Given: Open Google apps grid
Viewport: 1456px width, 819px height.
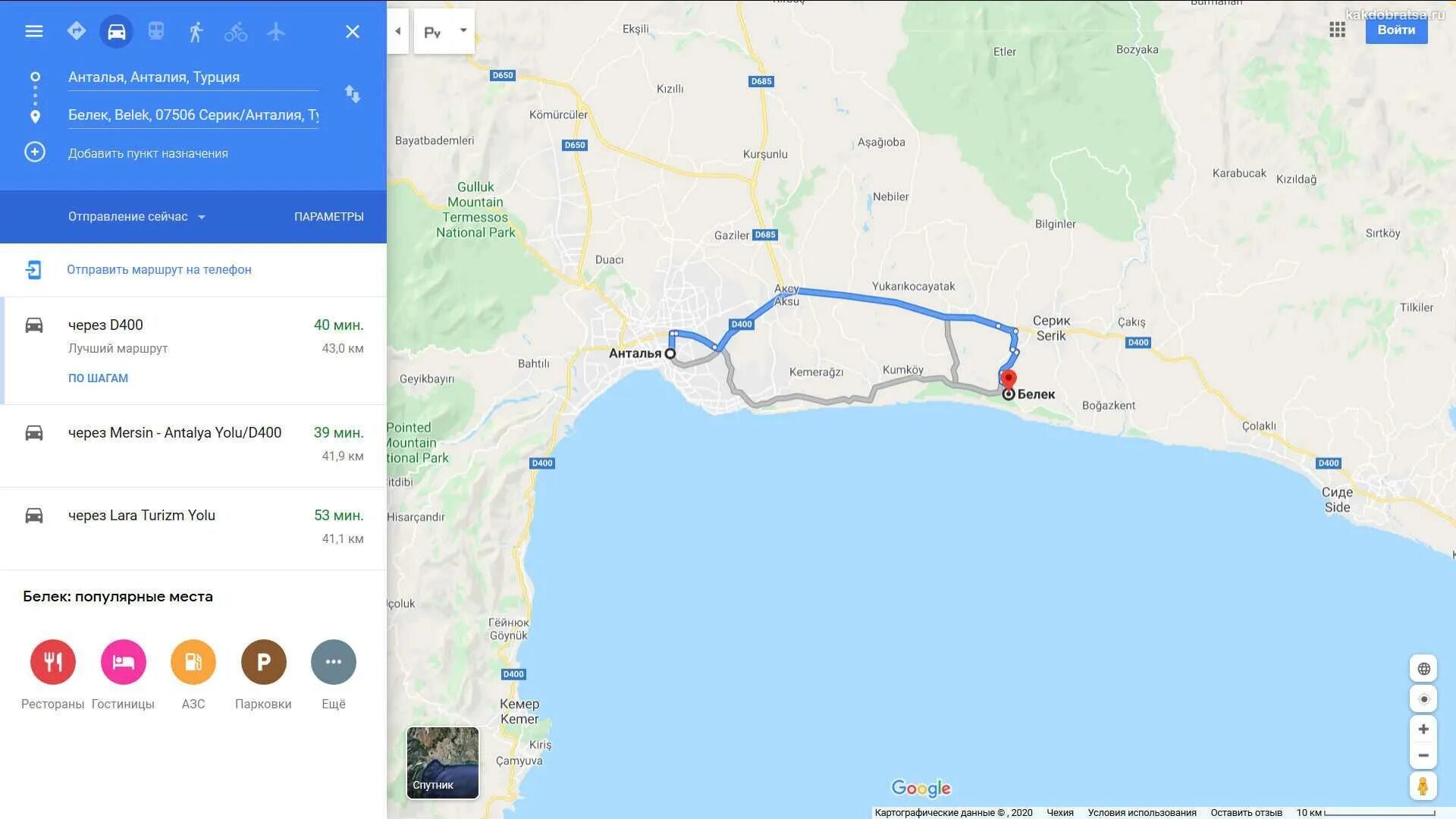Looking at the screenshot, I should tap(1337, 30).
